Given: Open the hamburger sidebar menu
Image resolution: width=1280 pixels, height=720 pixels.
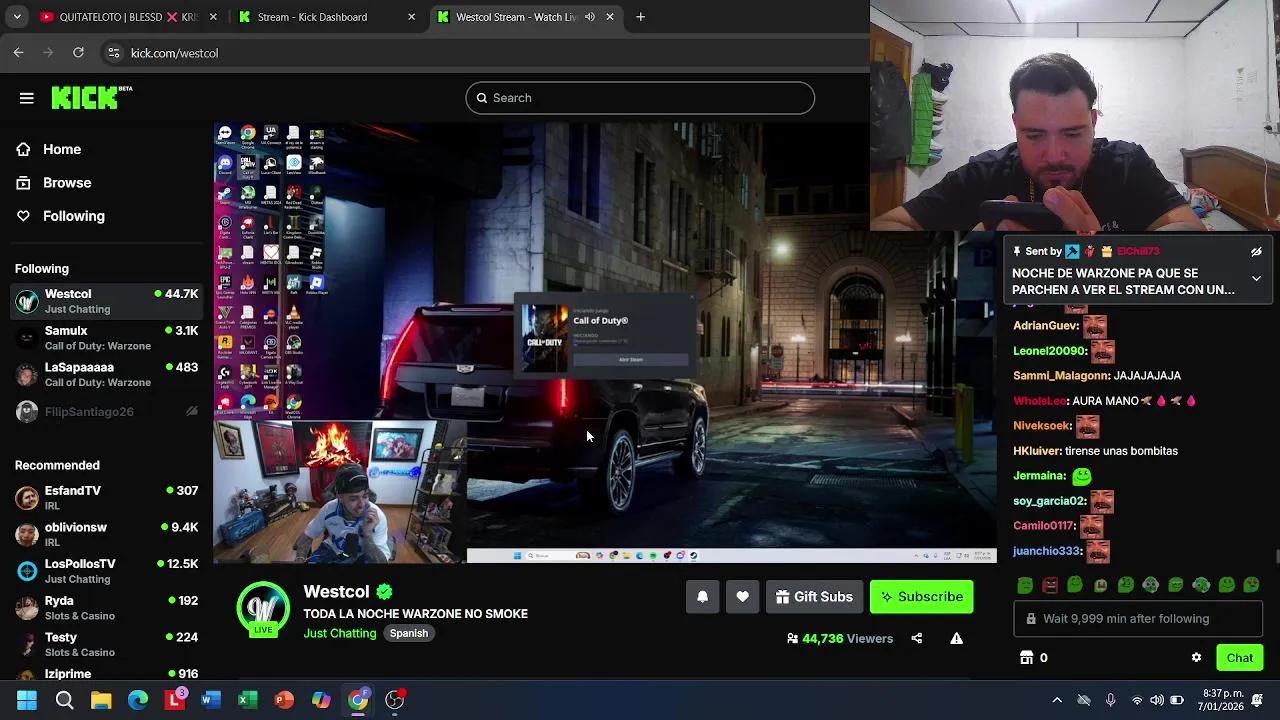Looking at the screenshot, I should tap(27, 98).
